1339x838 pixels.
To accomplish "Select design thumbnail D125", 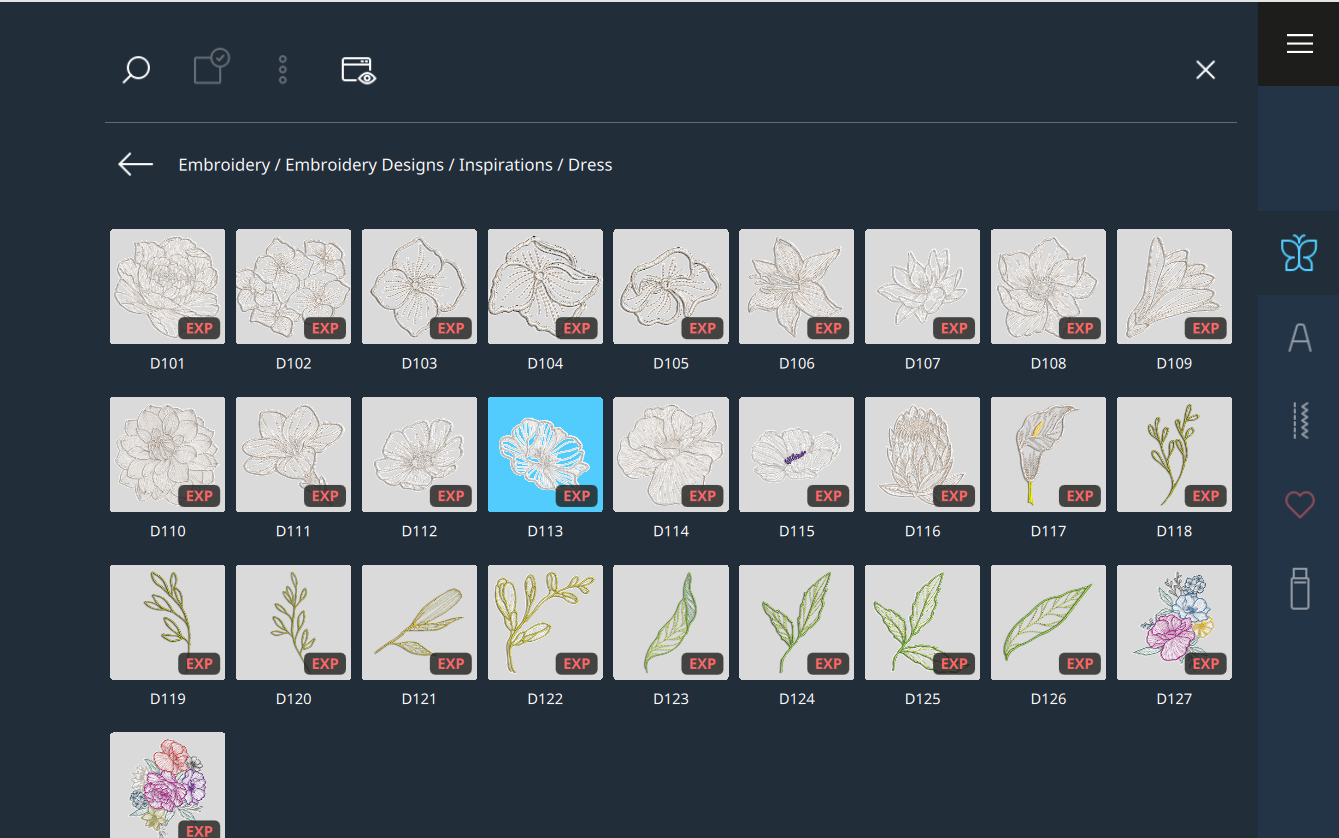I will coord(922,623).
